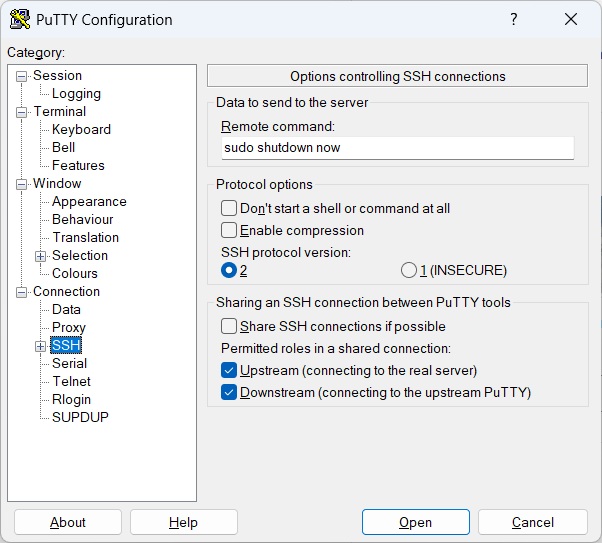Collapse the Connection tree node
This screenshot has width=602, height=543.
coord(22,292)
